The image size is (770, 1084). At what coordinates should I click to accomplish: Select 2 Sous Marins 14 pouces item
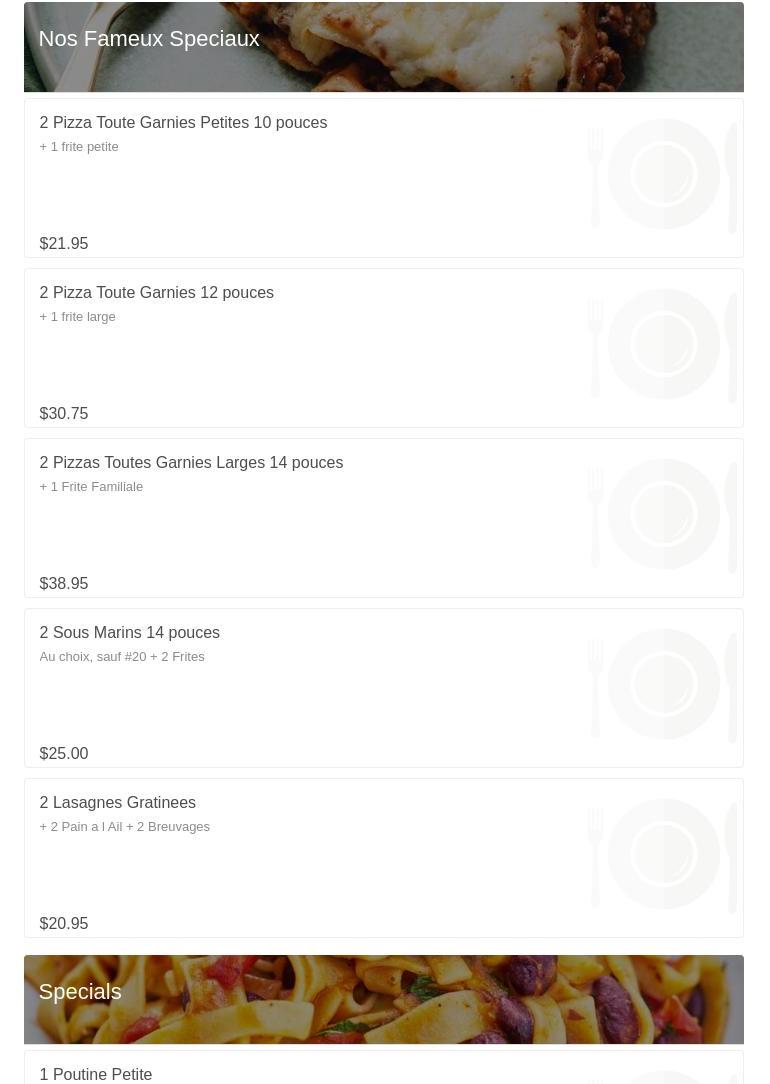(x=130, y=633)
